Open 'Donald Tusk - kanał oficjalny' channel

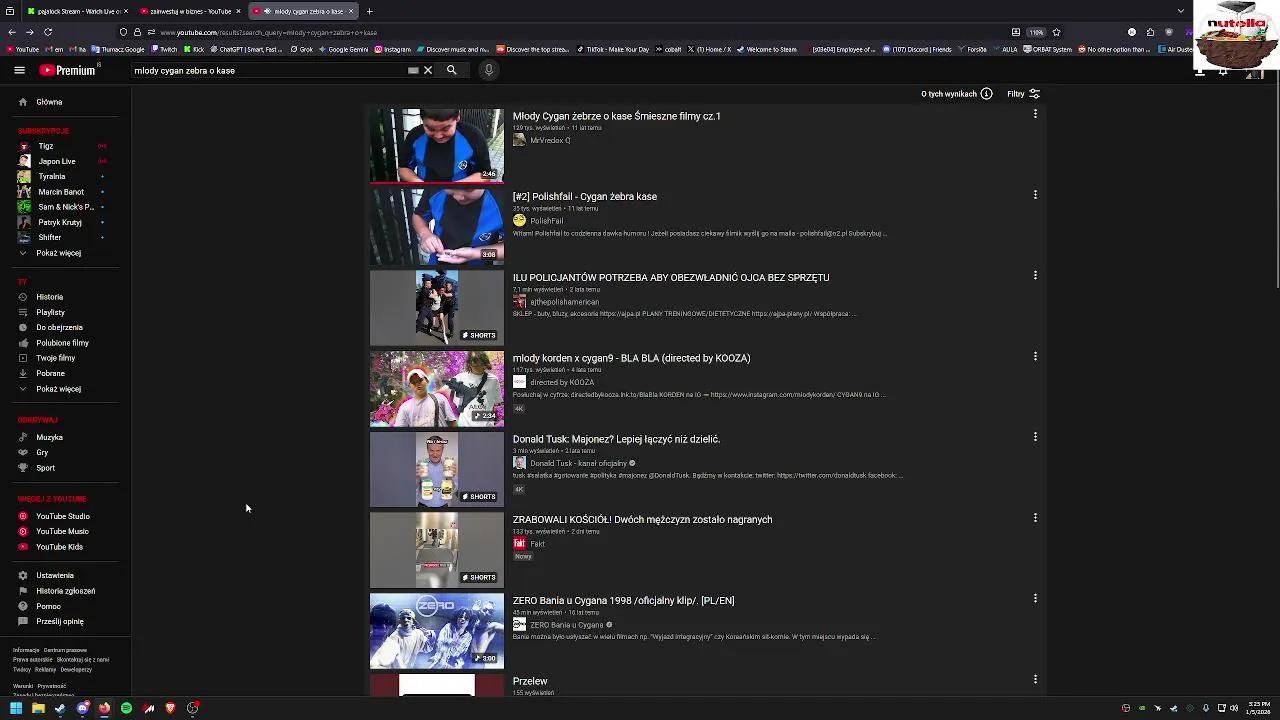coord(578,464)
